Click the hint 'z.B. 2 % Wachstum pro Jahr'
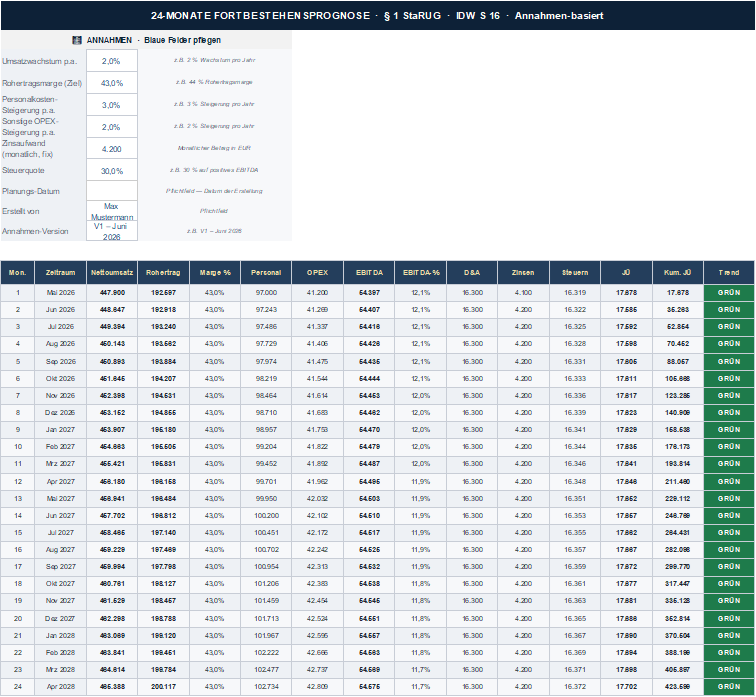Viewport: 756px width, 697px height. 214,60
